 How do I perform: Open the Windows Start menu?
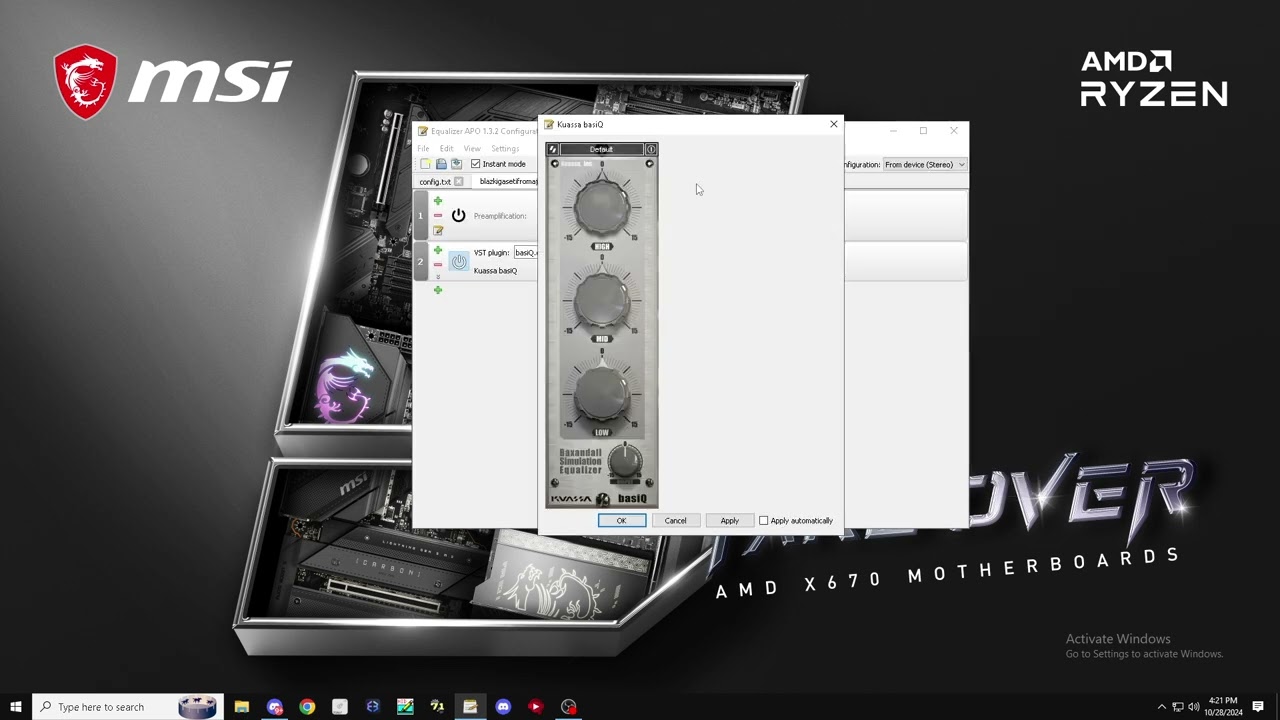[16, 706]
